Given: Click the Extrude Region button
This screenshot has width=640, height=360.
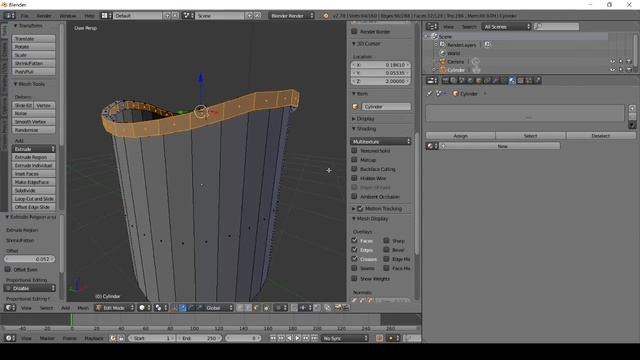Looking at the screenshot, I should (x=33, y=157).
